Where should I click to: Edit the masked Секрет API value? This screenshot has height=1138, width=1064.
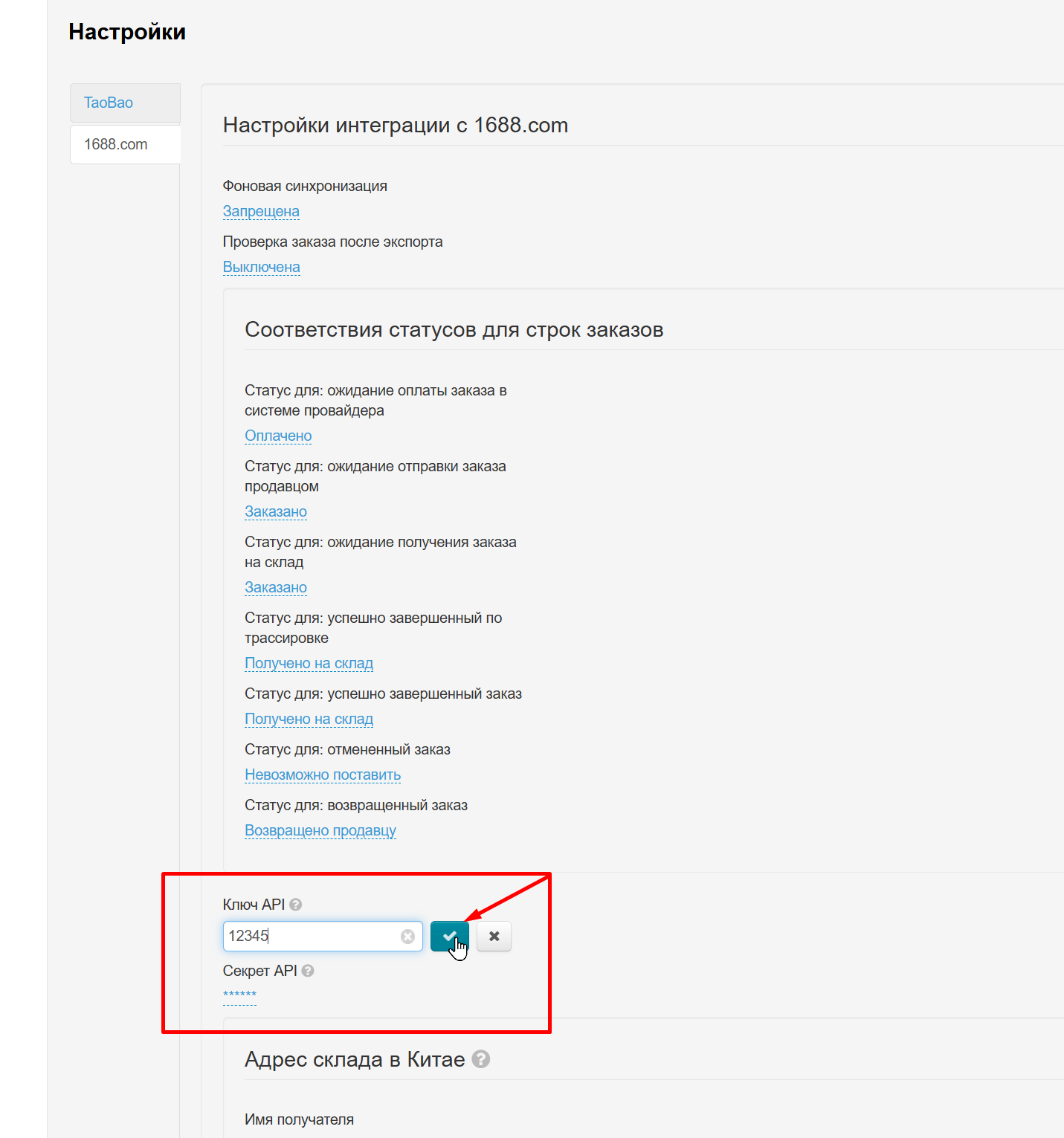click(x=239, y=996)
